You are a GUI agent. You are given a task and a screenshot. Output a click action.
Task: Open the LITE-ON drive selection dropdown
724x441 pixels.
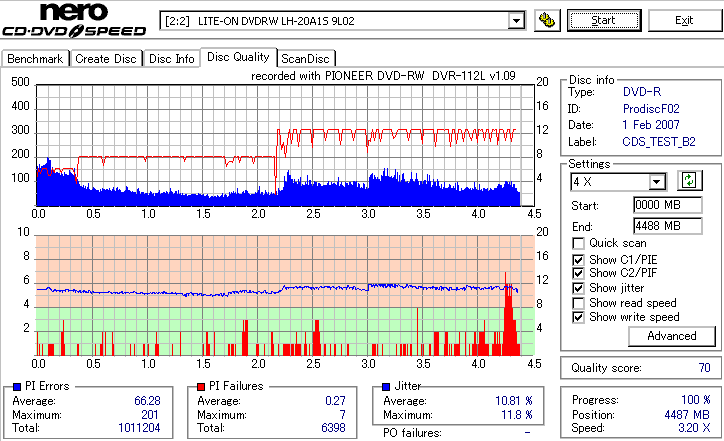pos(342,21)
